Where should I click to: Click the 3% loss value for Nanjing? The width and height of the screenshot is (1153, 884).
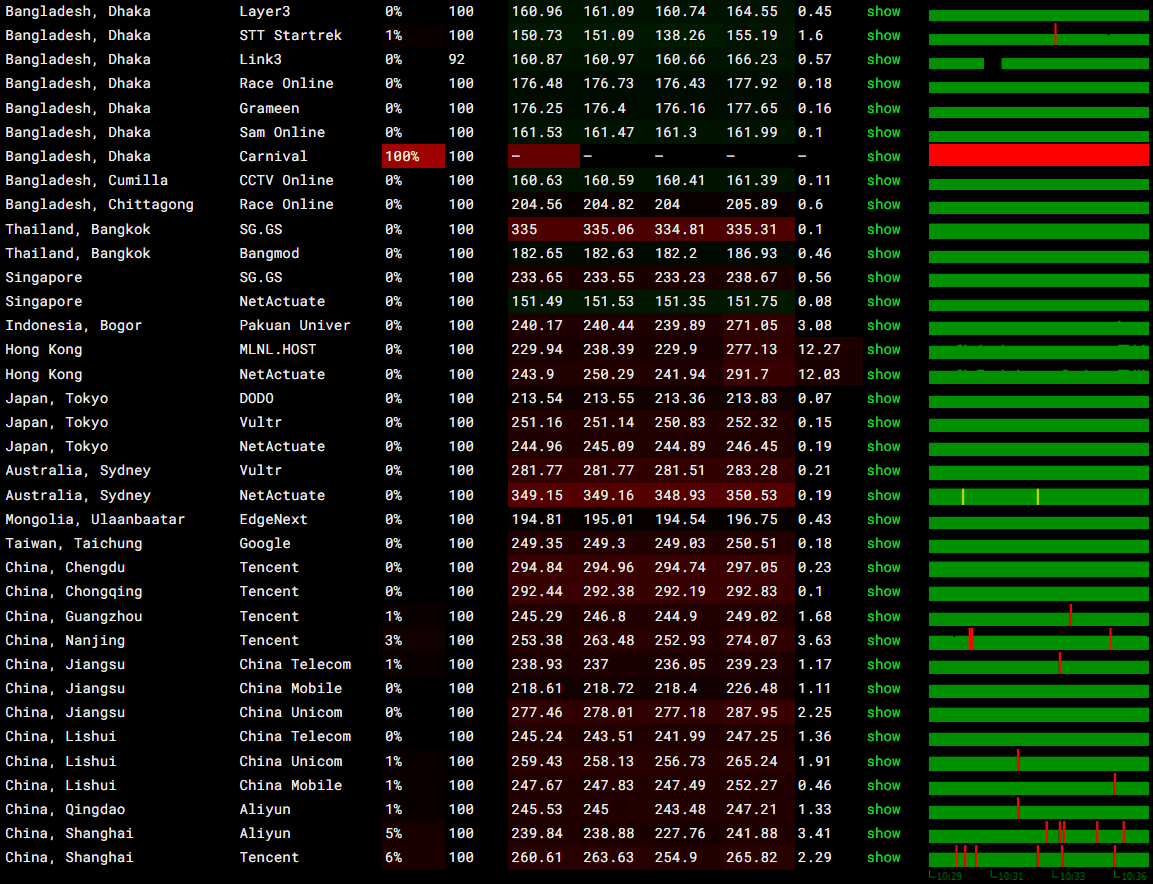[393, 641]
